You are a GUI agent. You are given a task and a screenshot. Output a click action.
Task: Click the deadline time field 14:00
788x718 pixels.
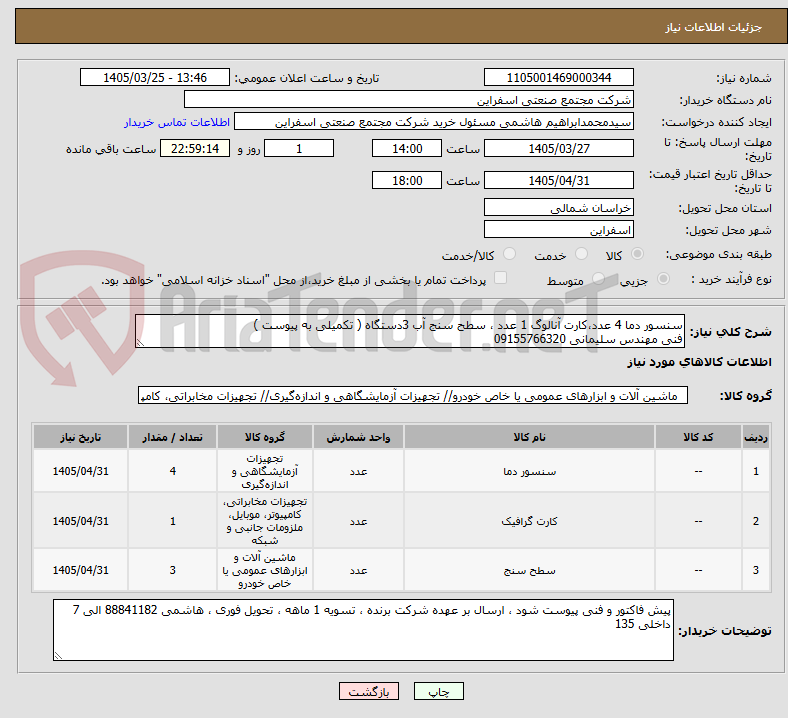point(407,148)
